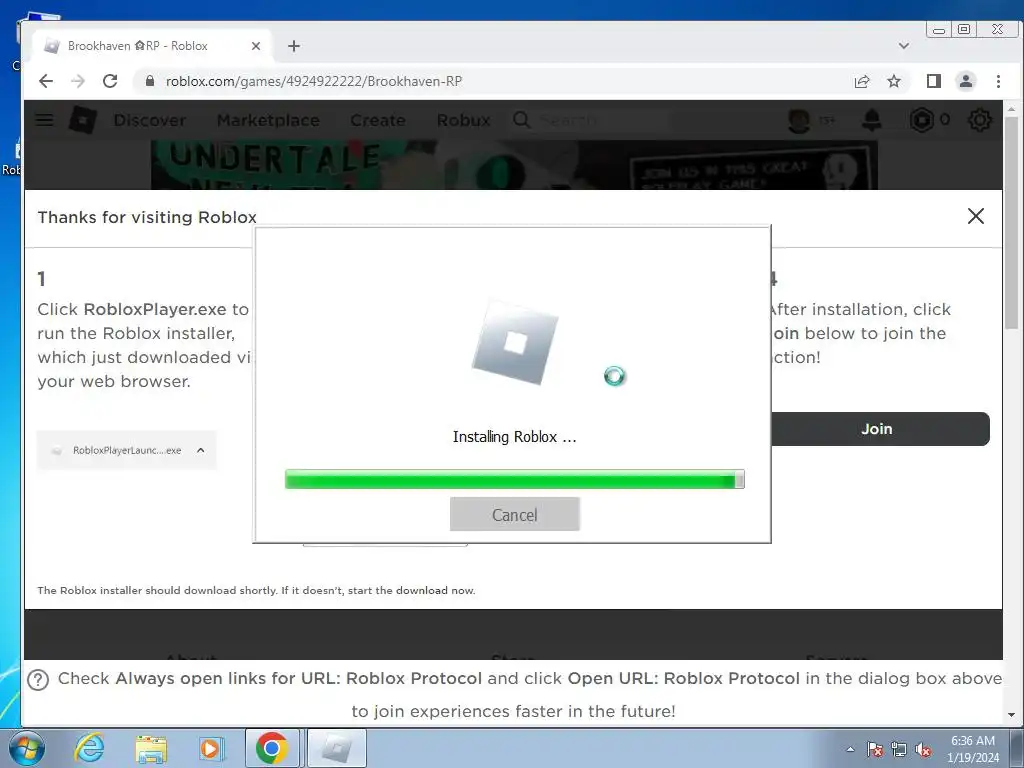Share this page icon in address bar
Viewport: 1024px width, 768px height.
(862, 81)
